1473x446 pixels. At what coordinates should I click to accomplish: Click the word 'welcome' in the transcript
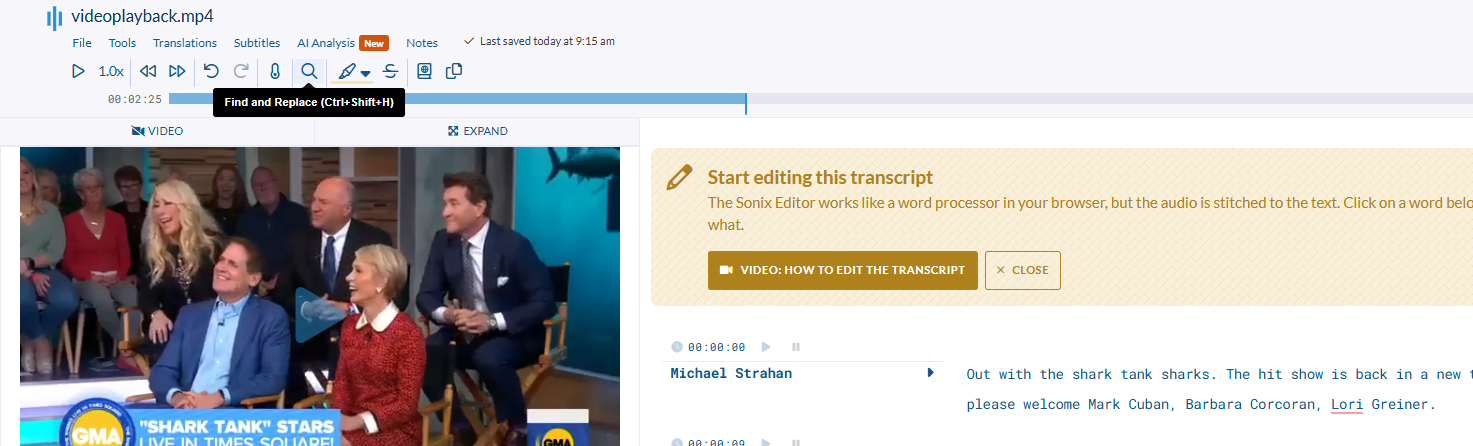[1053, 405]
